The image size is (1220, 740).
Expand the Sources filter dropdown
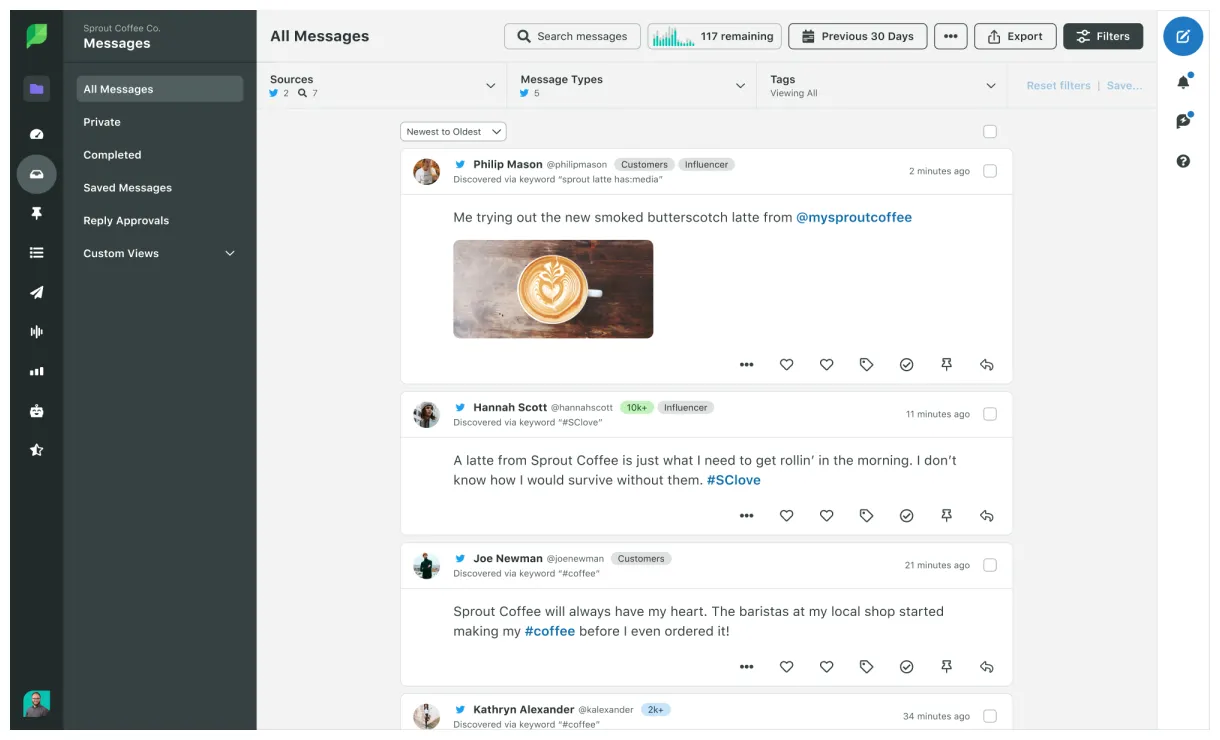[490, 85]
